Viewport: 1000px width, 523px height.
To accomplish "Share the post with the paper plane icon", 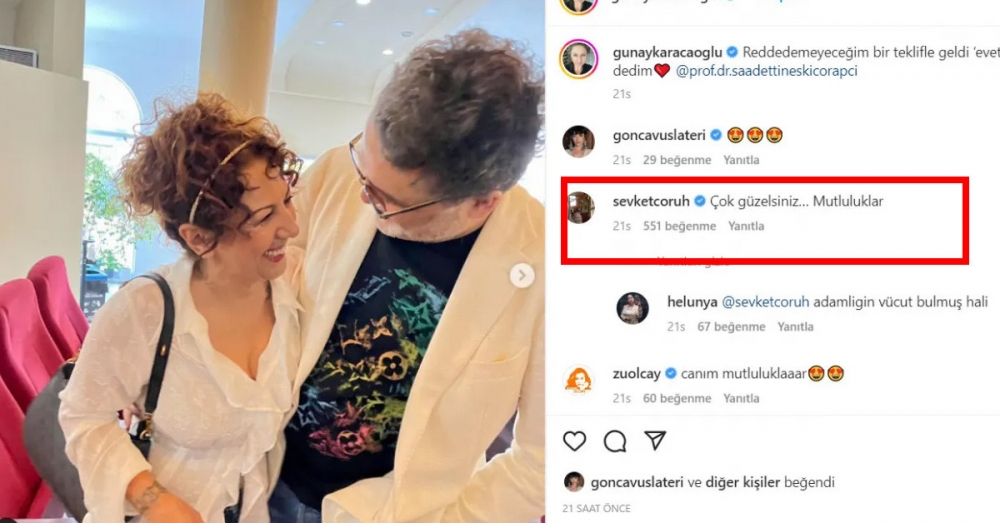I will (655, 440).
